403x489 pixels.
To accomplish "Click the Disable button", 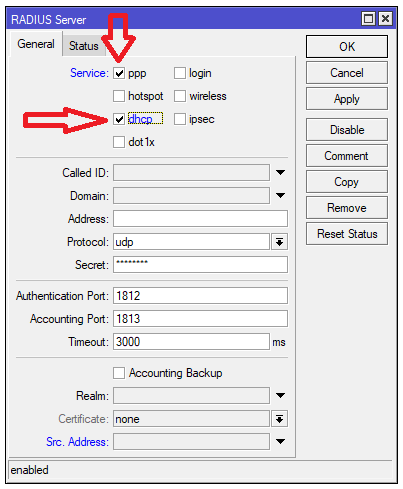I will pyautogui.click(x=347, y=130).
